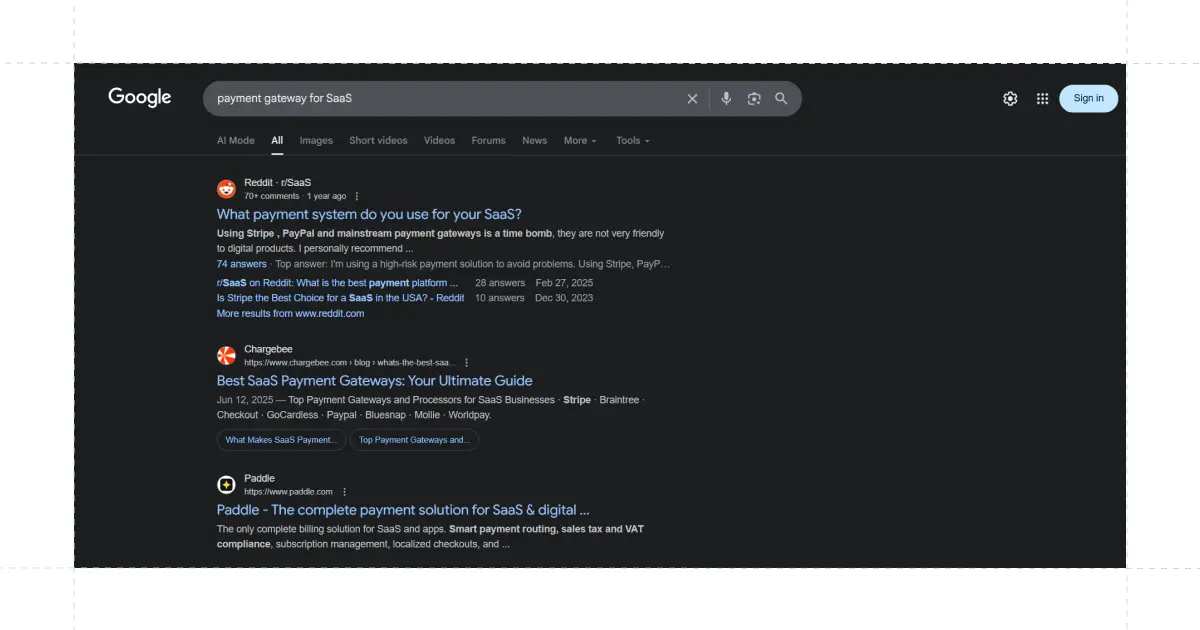Viewport: 1200px width, 630px height.
Task: Open the Google apps grid
Action: click(x=1041, y=98)
